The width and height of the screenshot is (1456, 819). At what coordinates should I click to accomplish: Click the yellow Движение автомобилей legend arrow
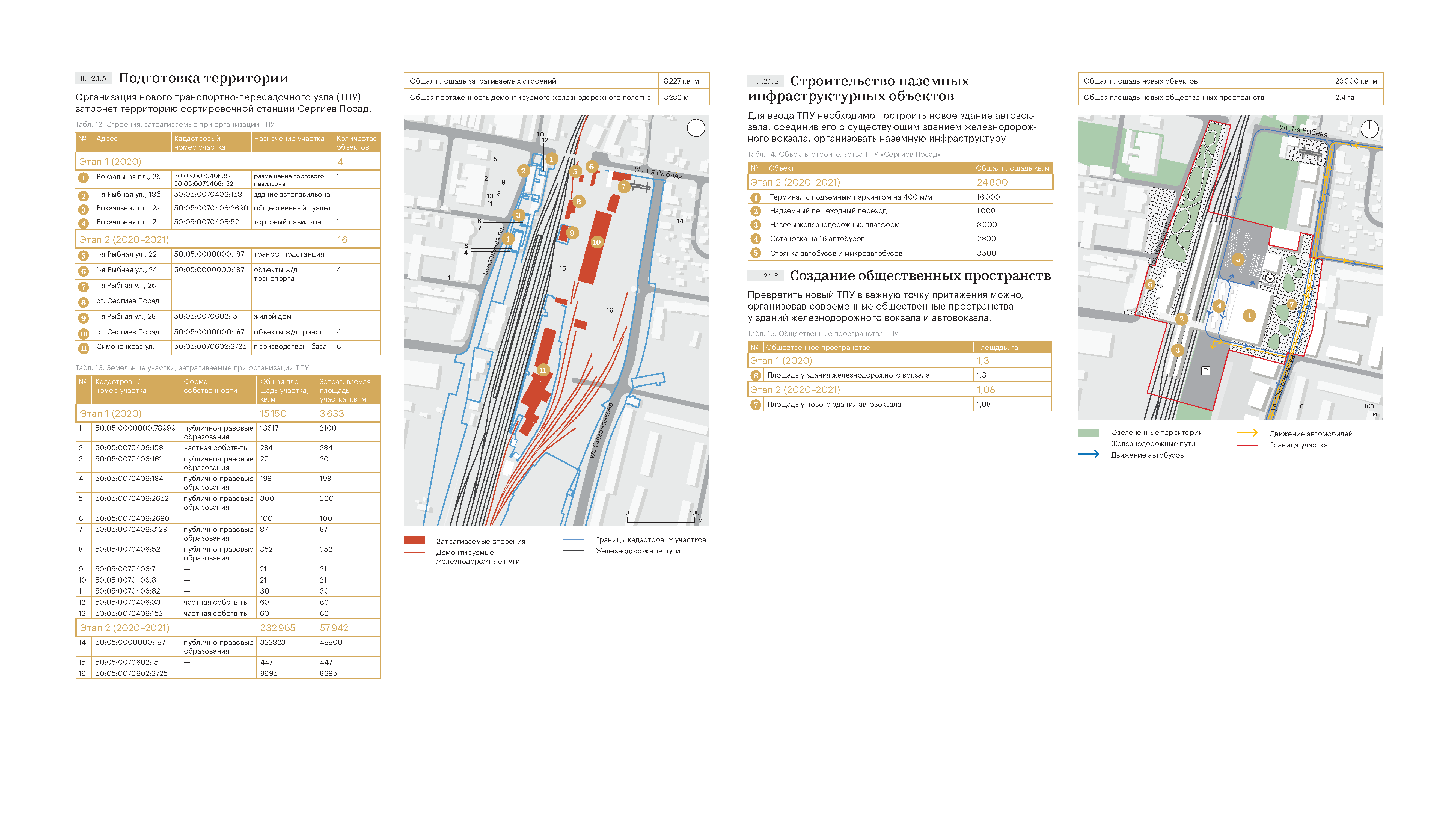click(x=1247, y=433)
